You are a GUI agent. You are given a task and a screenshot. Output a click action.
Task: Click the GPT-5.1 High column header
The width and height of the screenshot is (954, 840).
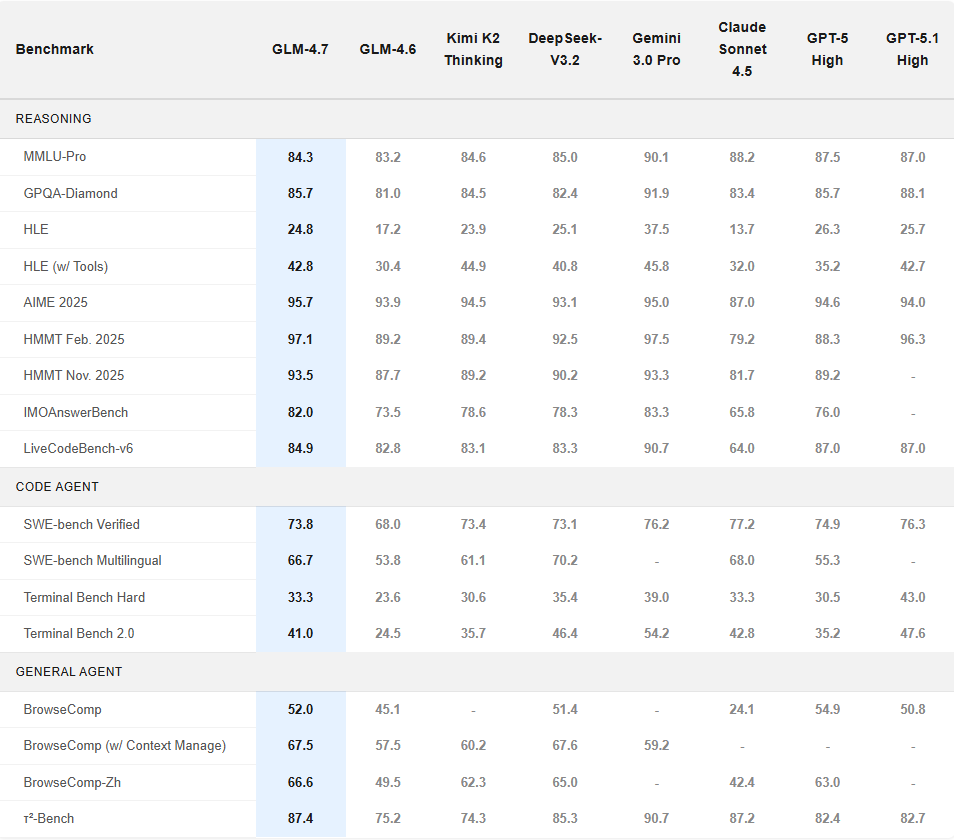912,48
